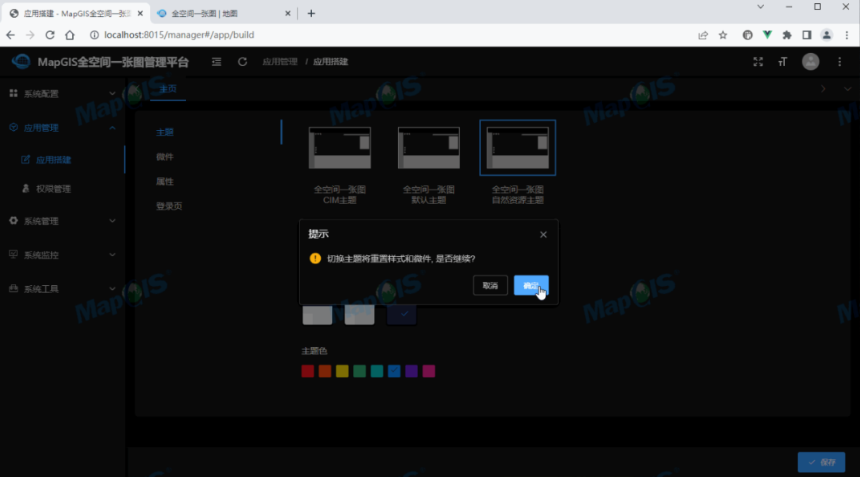Select the 主页 page tab

[x=168, y=89]
